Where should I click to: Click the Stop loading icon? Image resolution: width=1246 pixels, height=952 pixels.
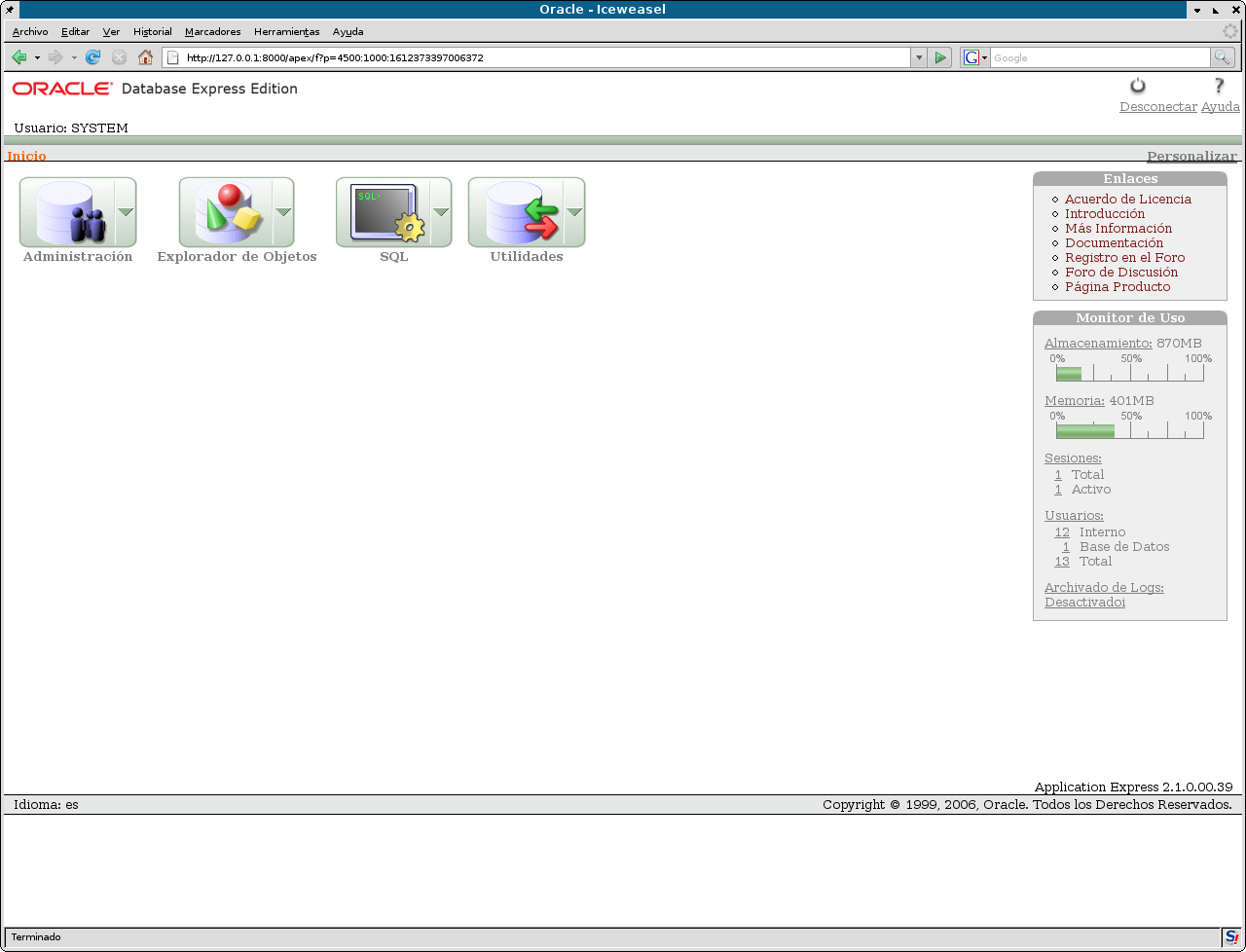click(x=119, y=57)
